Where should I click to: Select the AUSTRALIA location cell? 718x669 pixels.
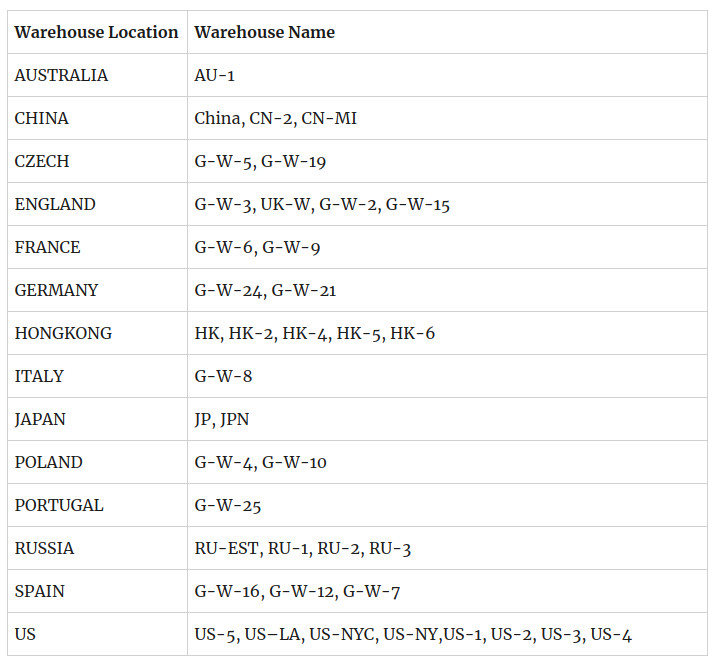coord(97,75)
